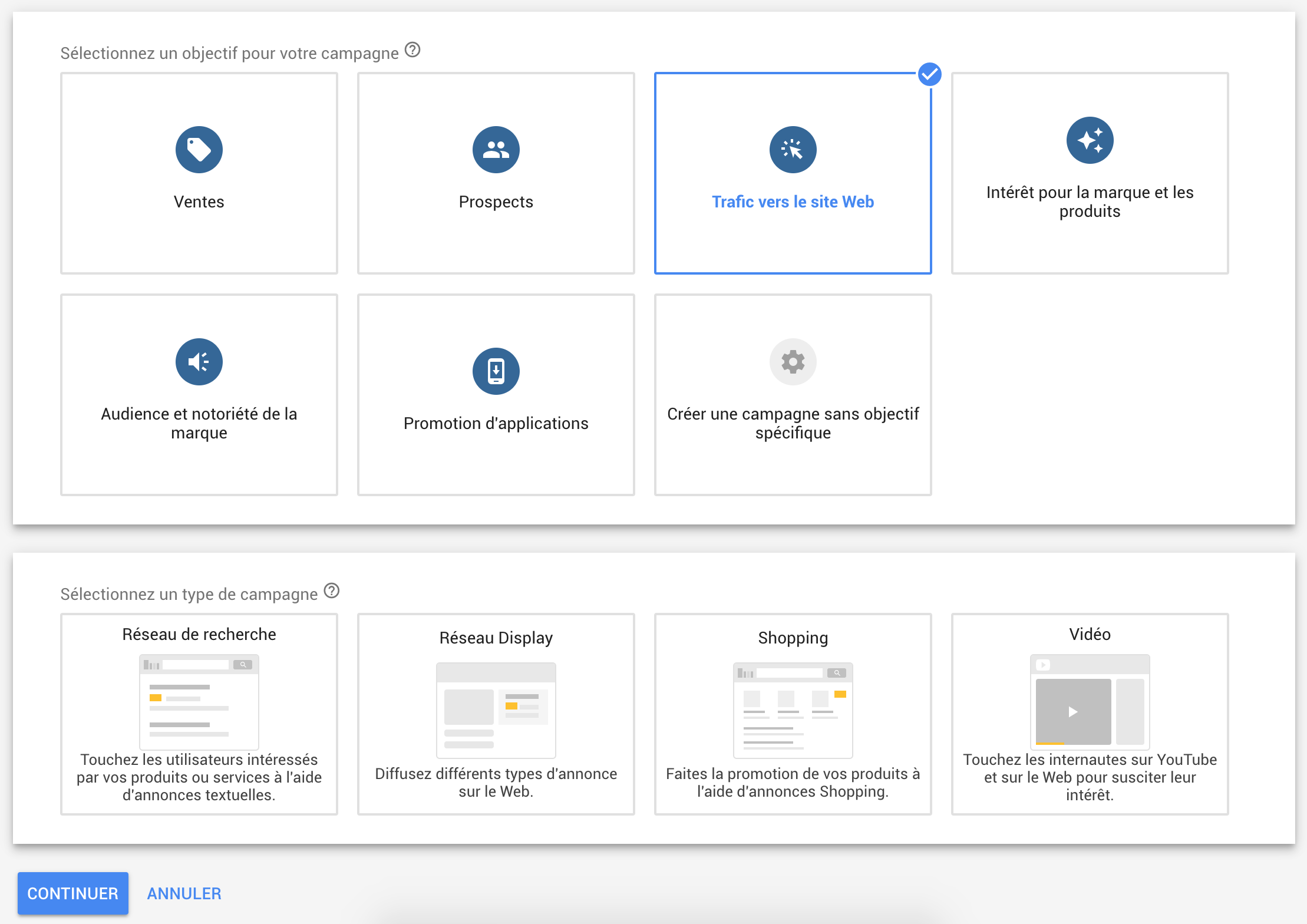Screen dimensions: 1307x924
Task: Click the ANNULER link
Action: pos(184,893)
